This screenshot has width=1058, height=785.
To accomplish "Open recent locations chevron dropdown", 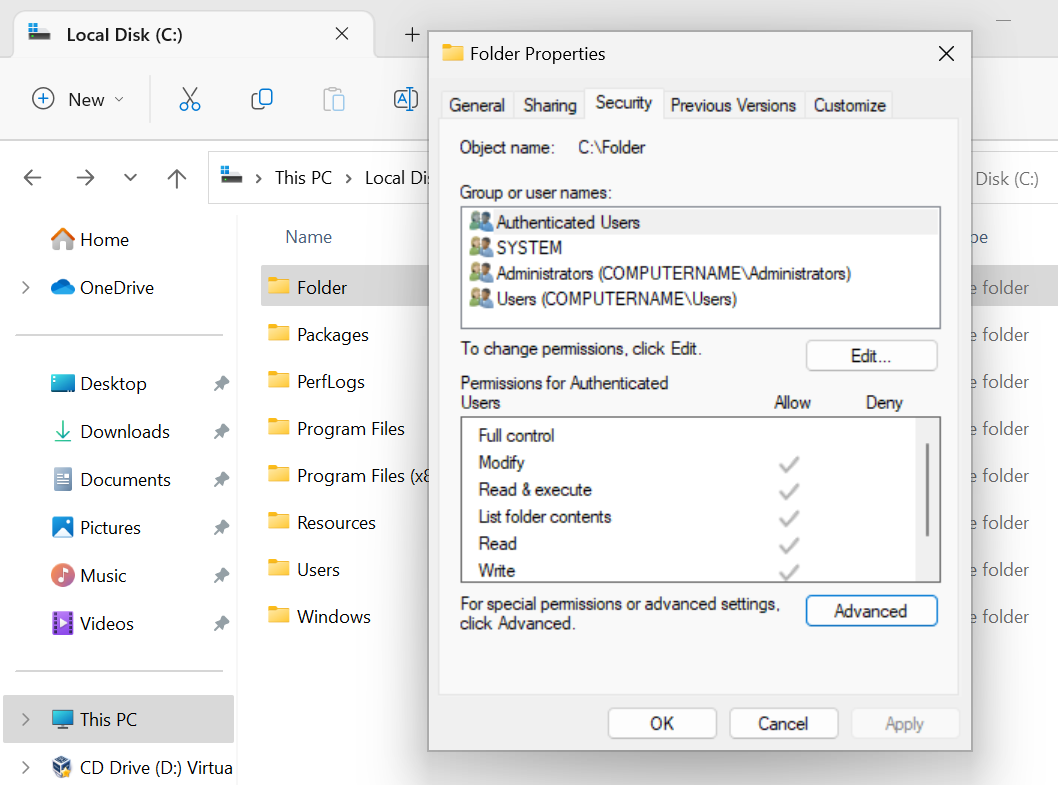I will (x=130, y=178).
